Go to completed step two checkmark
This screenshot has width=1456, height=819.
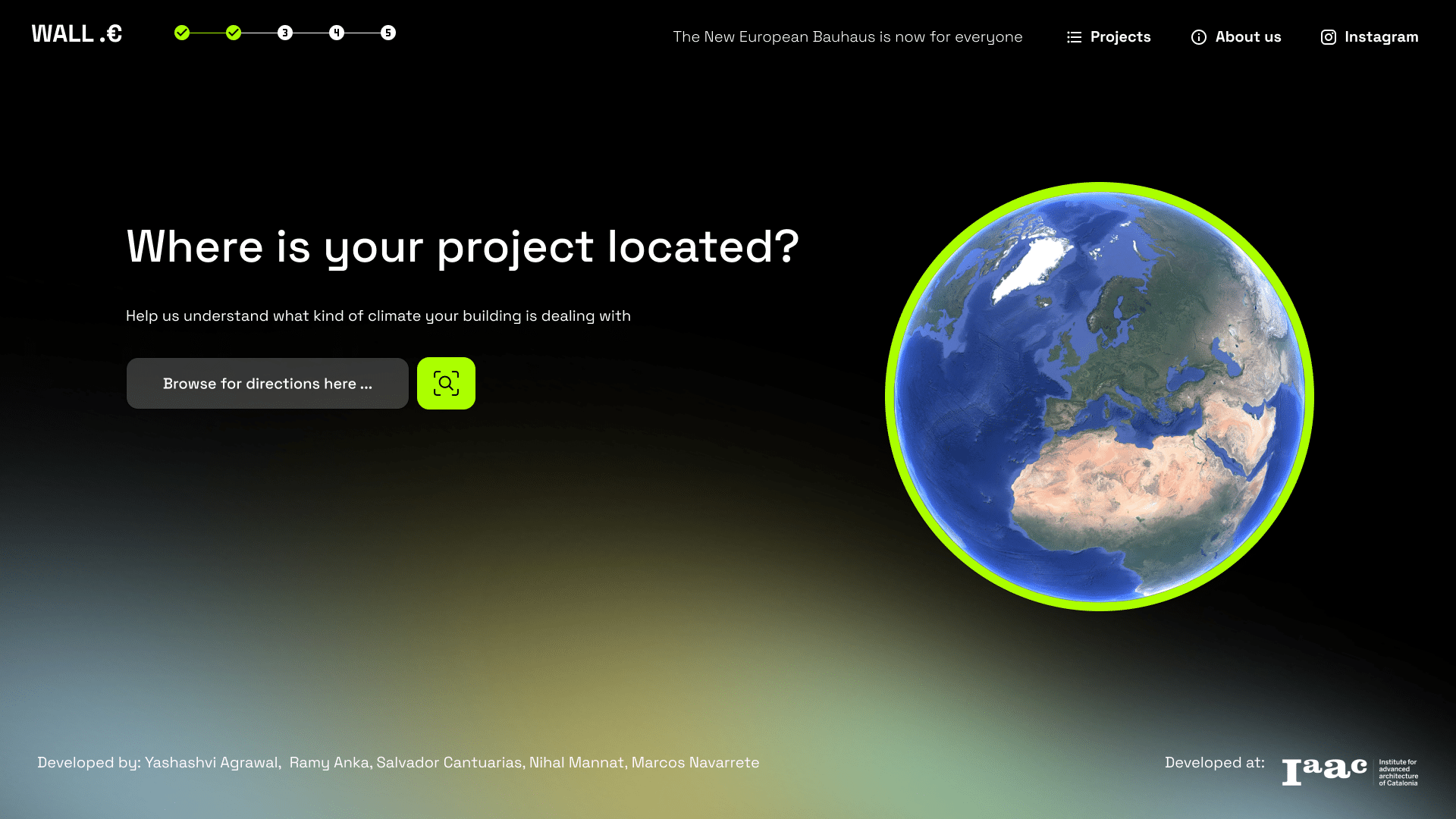coord(234,33)
